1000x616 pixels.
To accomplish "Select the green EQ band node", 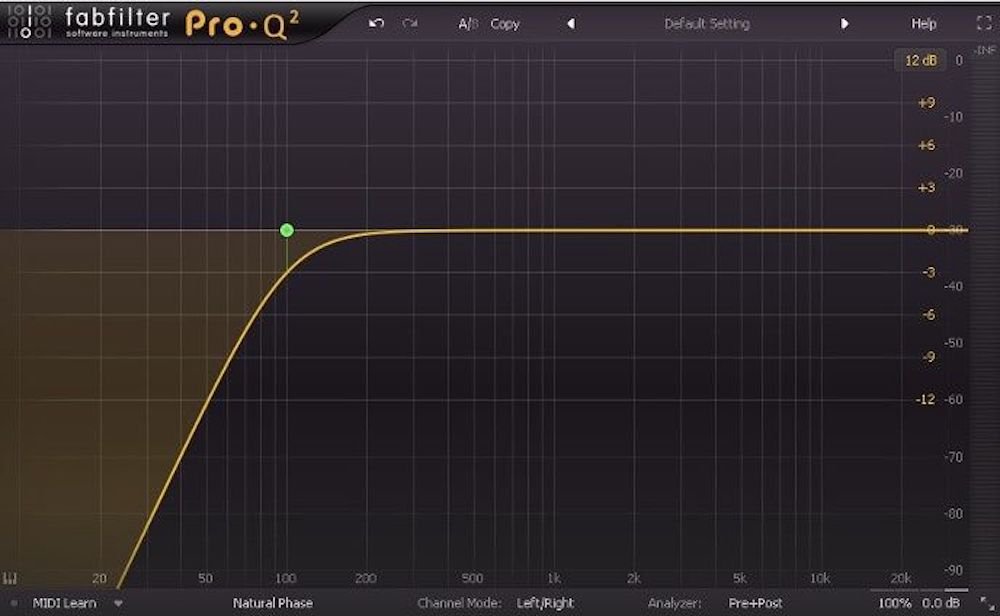I will point(287,230).
